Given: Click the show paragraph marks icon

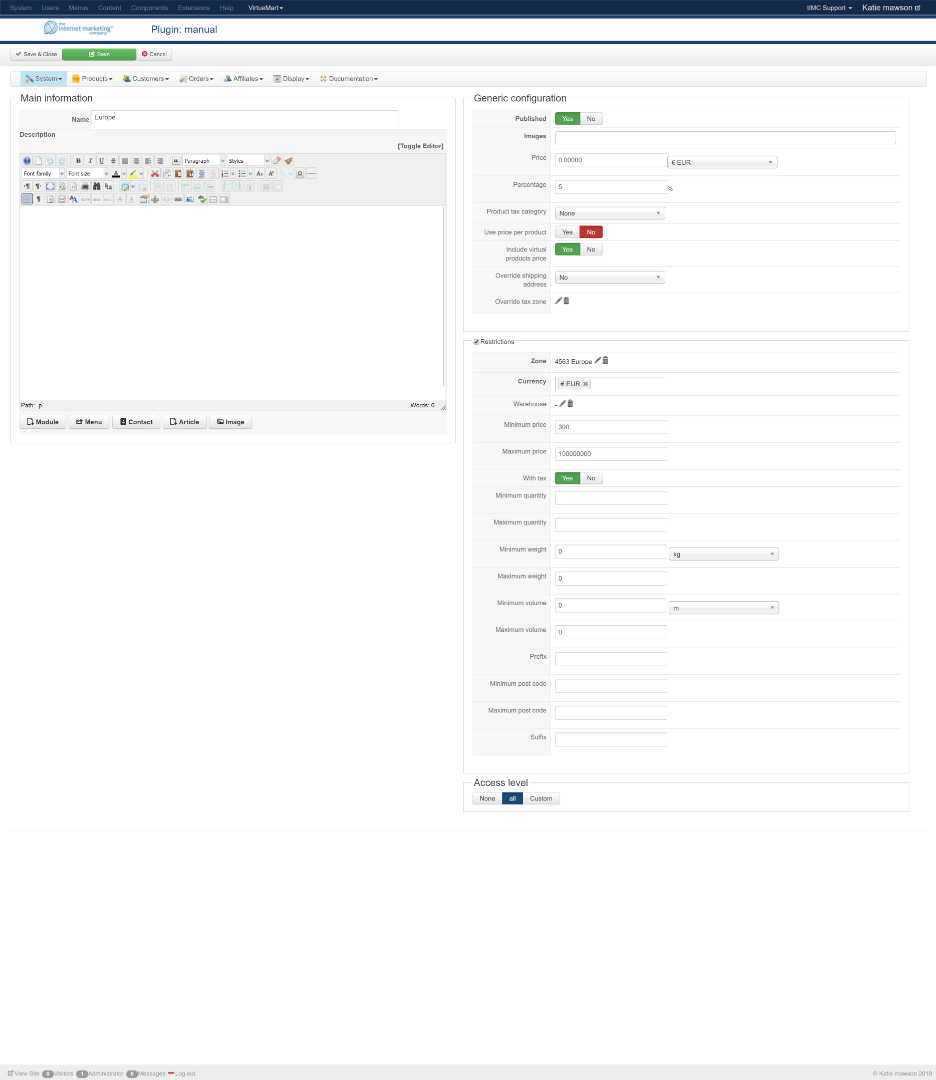Looking at the screenshot, I should (x=39, y=199).
